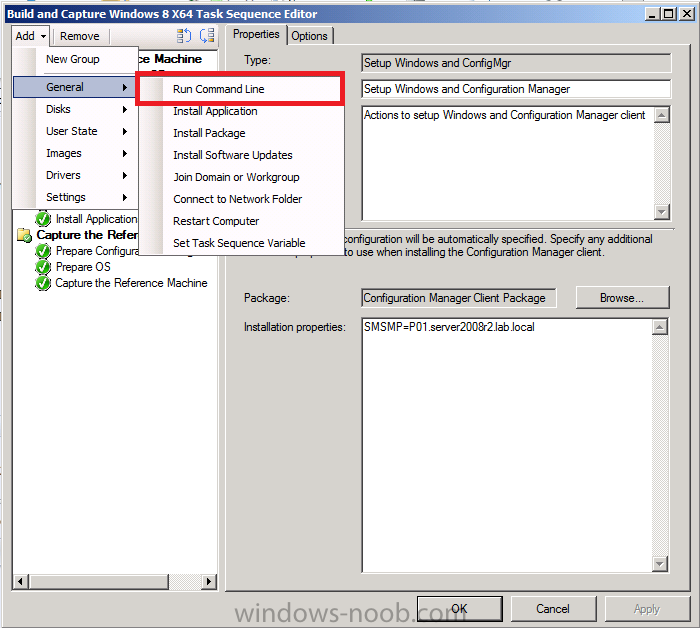This screenshot has height=628, width=700.
Task: Select Join Domain or Workgroup item
Action: pyautogui.click(x=241, y=177)
